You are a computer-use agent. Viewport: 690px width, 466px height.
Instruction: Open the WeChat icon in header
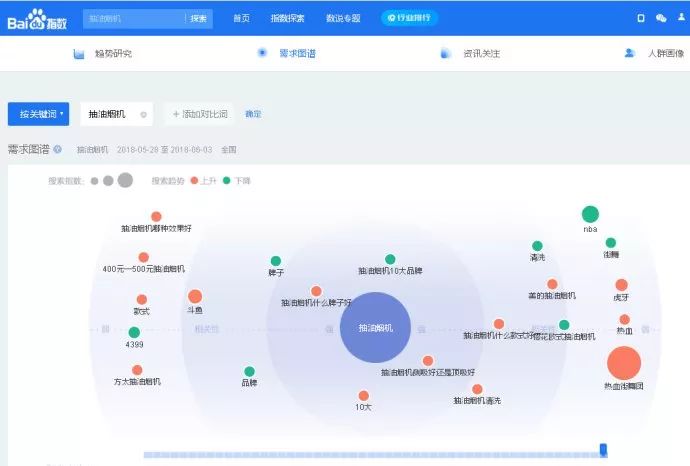[661, 18]
